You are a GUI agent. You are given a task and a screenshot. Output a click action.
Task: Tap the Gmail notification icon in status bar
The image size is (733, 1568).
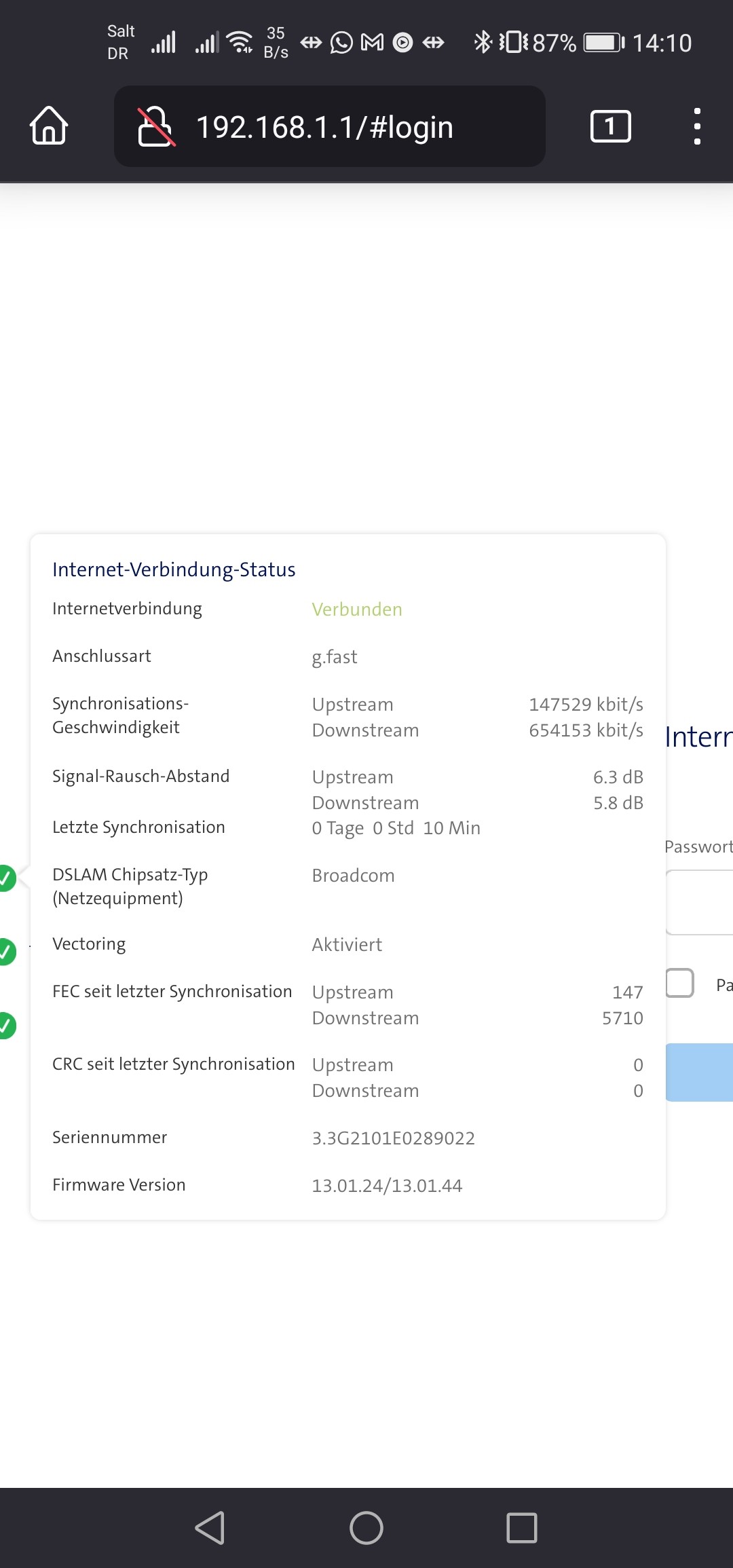coord(372,43)
